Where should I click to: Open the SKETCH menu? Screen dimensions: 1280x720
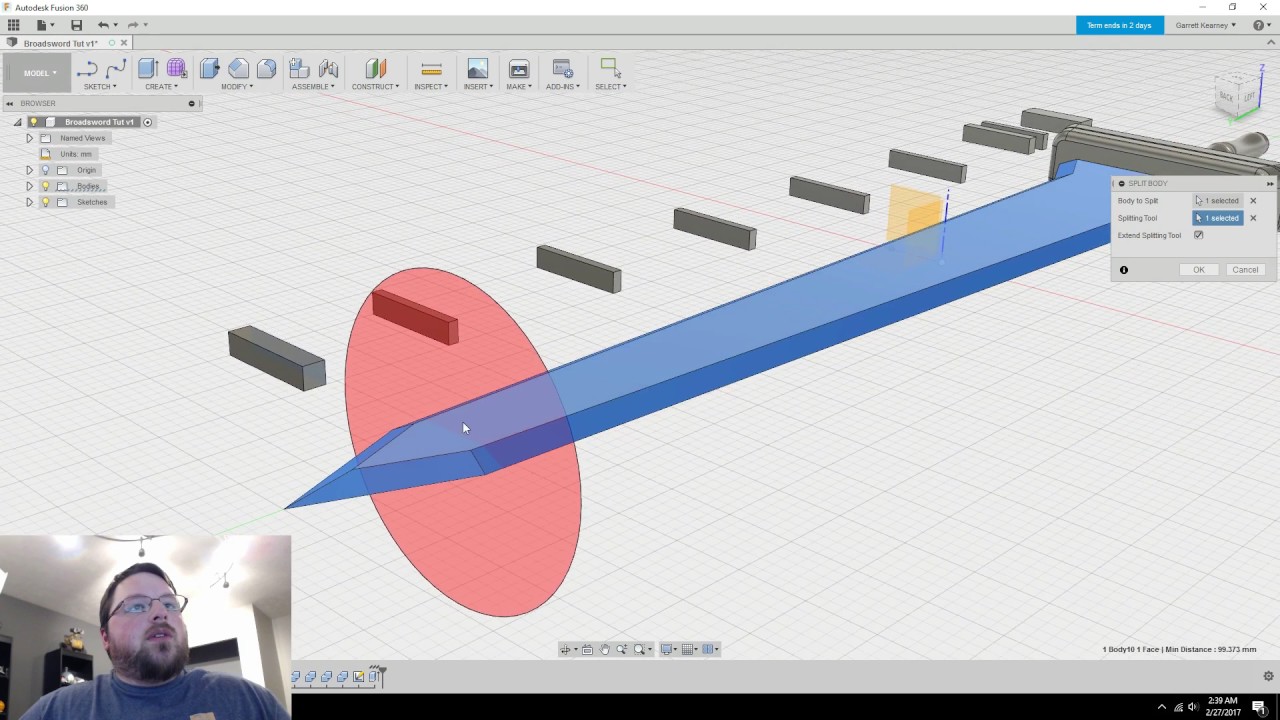[99, 86]
